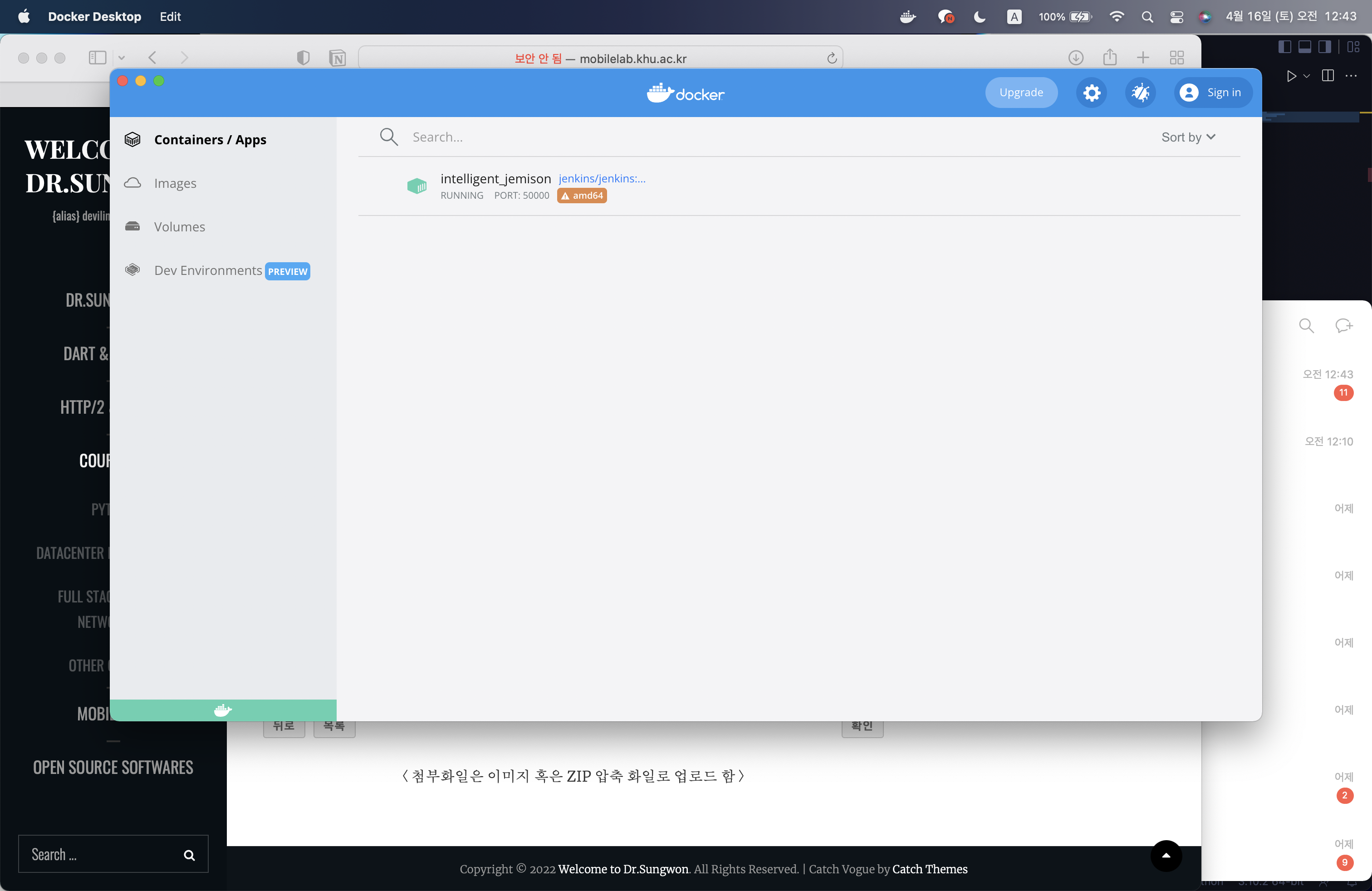Click VS Code split editor icon
Image resolution: width=1372 pixels, height=891 pixels.
1328,75
